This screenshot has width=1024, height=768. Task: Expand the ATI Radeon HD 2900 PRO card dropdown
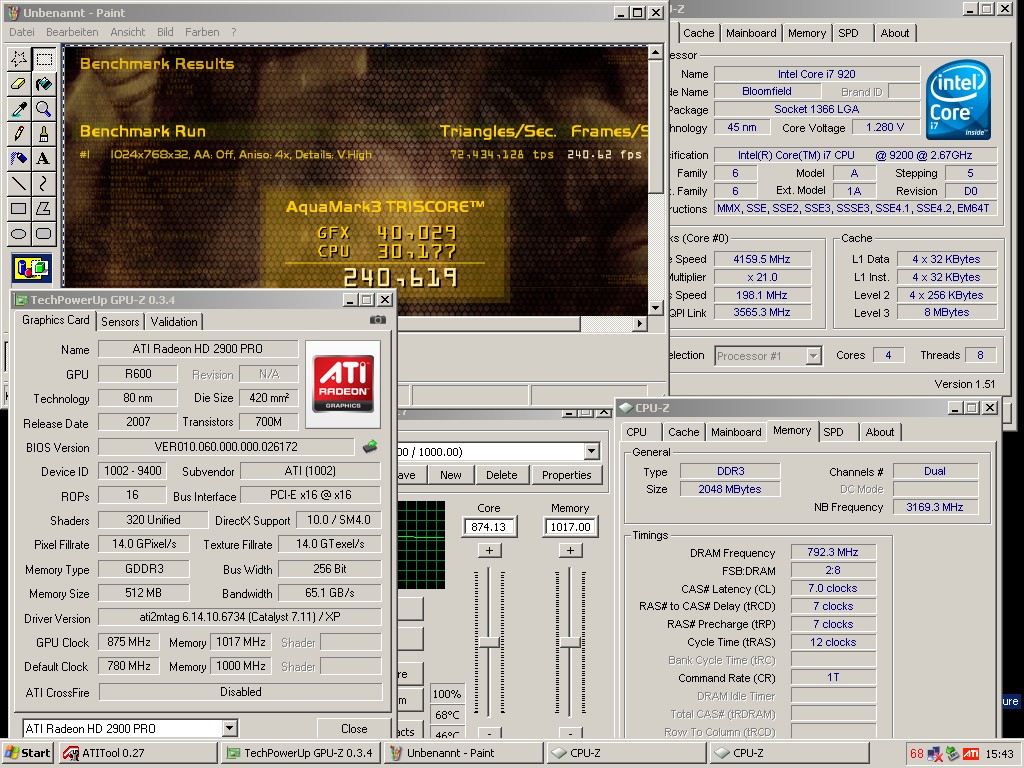229,728
